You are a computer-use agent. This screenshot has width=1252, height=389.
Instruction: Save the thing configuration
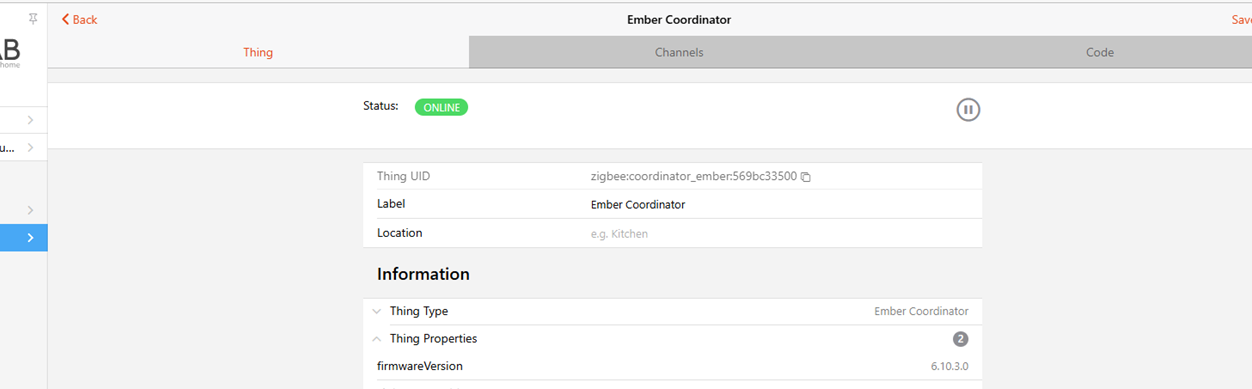[x=1241, y=20]
